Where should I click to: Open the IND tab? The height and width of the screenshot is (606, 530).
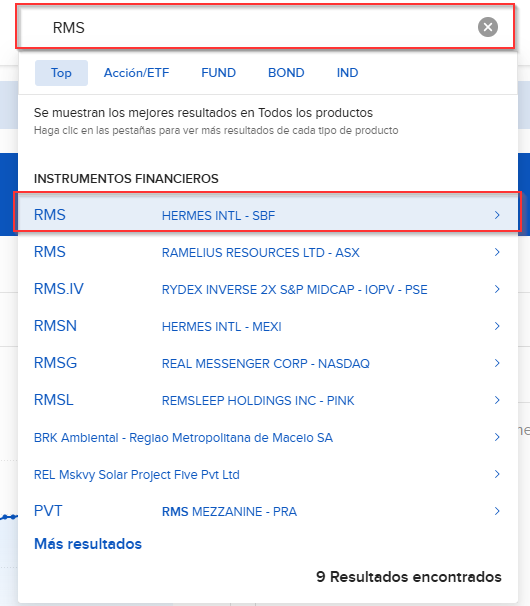(x=347, y=73)
